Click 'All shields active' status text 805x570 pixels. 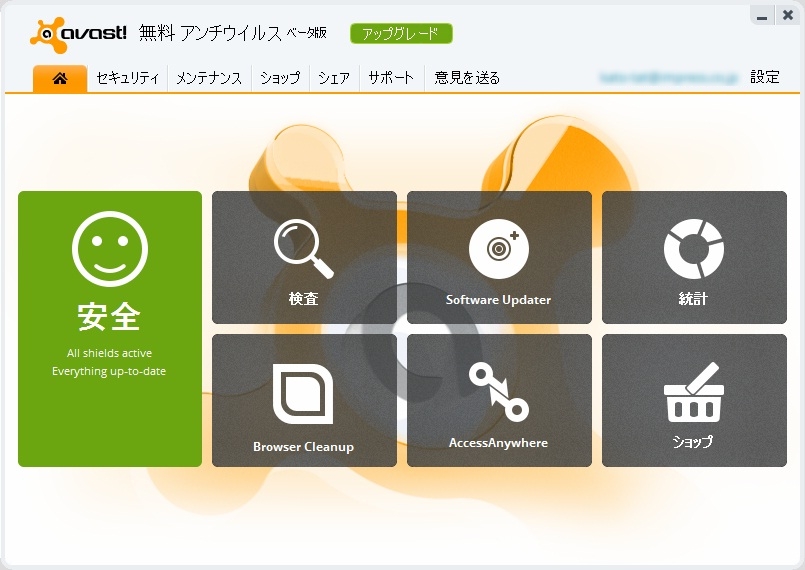109,353
